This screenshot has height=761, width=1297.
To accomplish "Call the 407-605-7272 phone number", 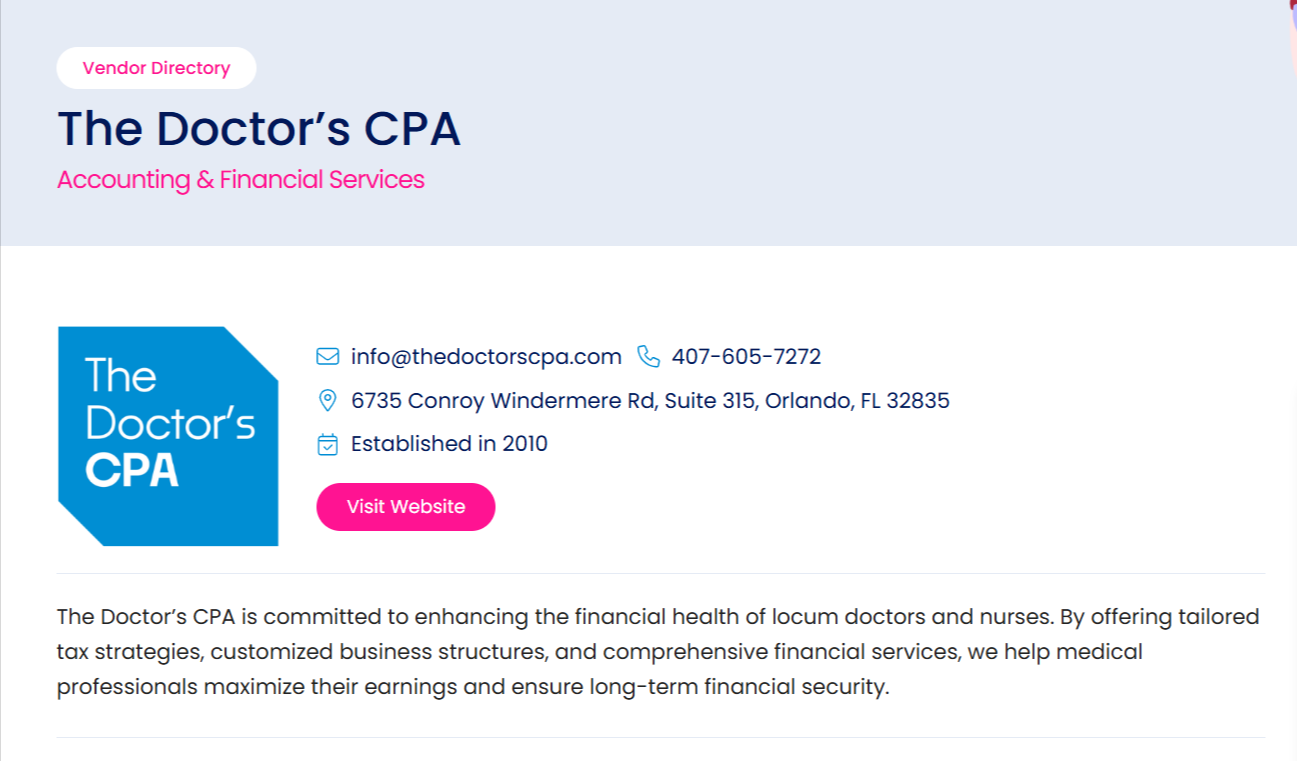I will click(x=746, y=357).
